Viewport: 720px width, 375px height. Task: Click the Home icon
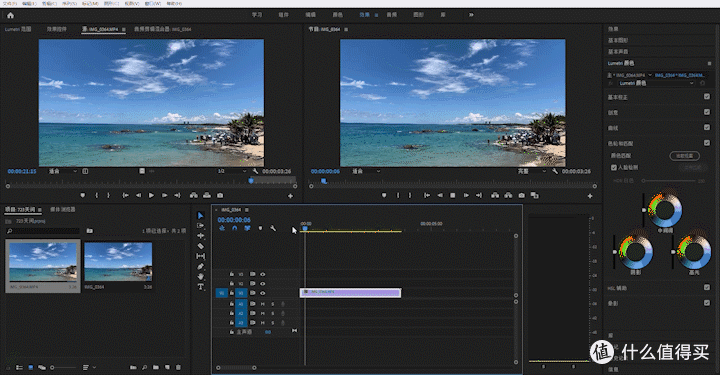(x=10, y=15)
